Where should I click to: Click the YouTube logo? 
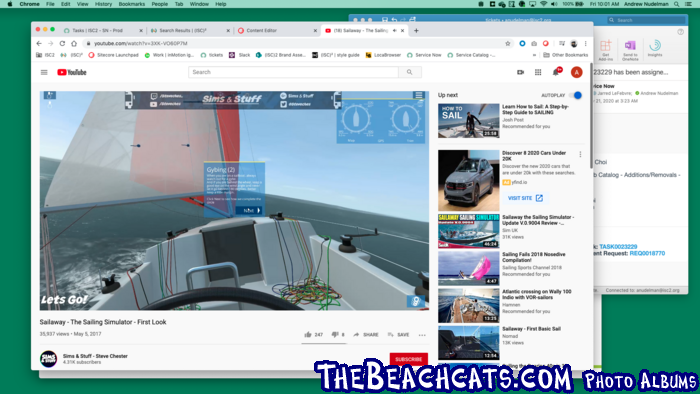pos(71,72)
